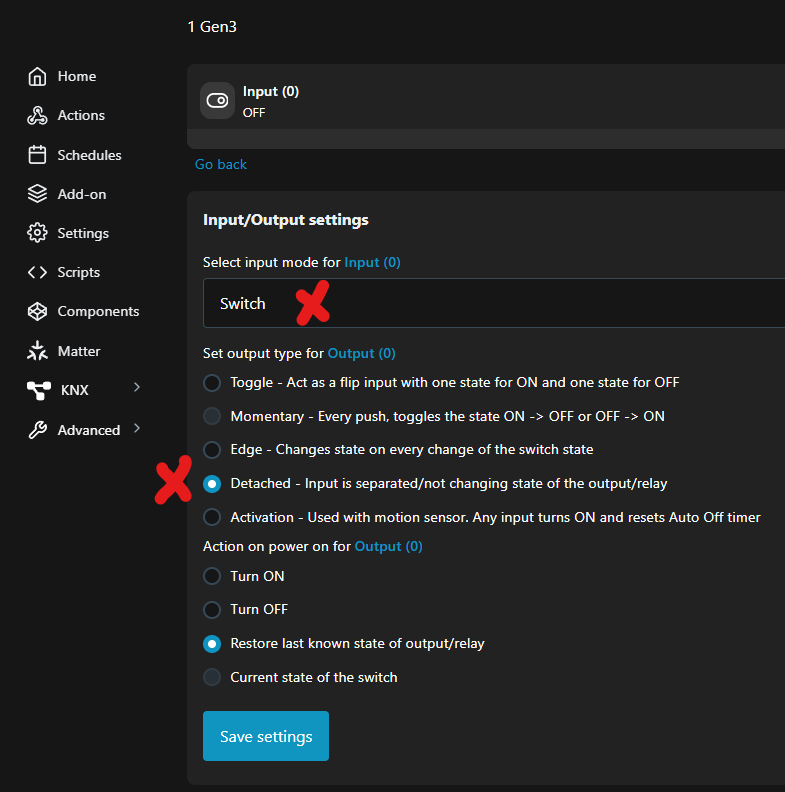Image resolution: width=785 pixels, height=792 pixels.
Task: Click the Schedules calendar icon
Action: pos(37,155)
